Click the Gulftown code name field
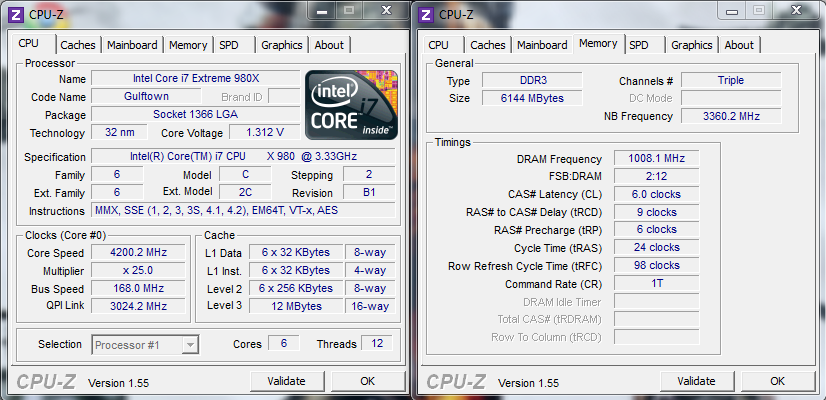Image resolution: width=826 pixels, height=400 pixels. pyautogui.click(x=146, y=96)
